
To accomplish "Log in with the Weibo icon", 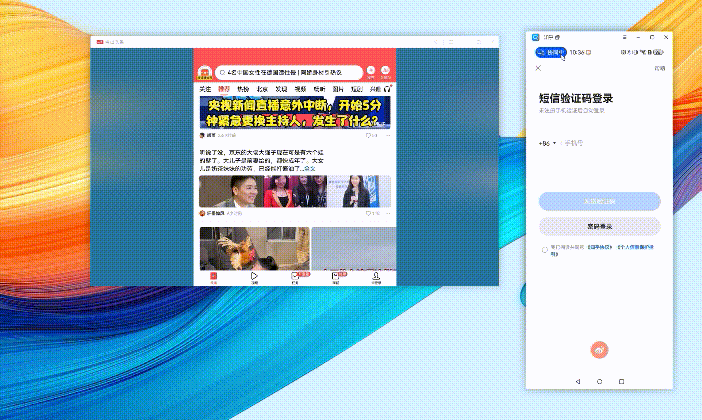I will (599, 350).
